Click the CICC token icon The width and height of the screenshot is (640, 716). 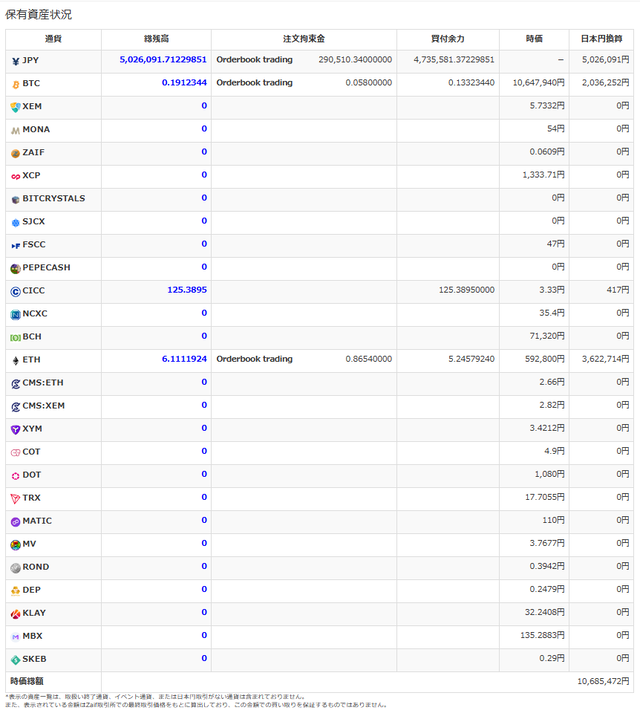(16, 291)
